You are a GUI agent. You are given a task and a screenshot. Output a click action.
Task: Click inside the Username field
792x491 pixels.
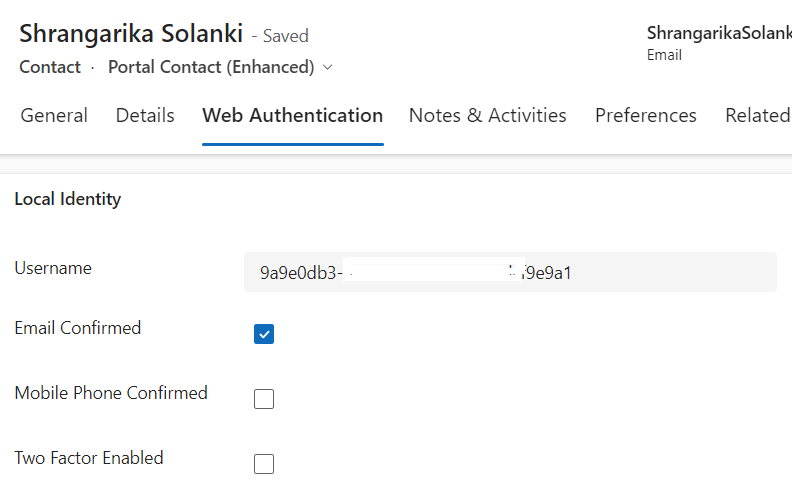click(x=510, y=272)
